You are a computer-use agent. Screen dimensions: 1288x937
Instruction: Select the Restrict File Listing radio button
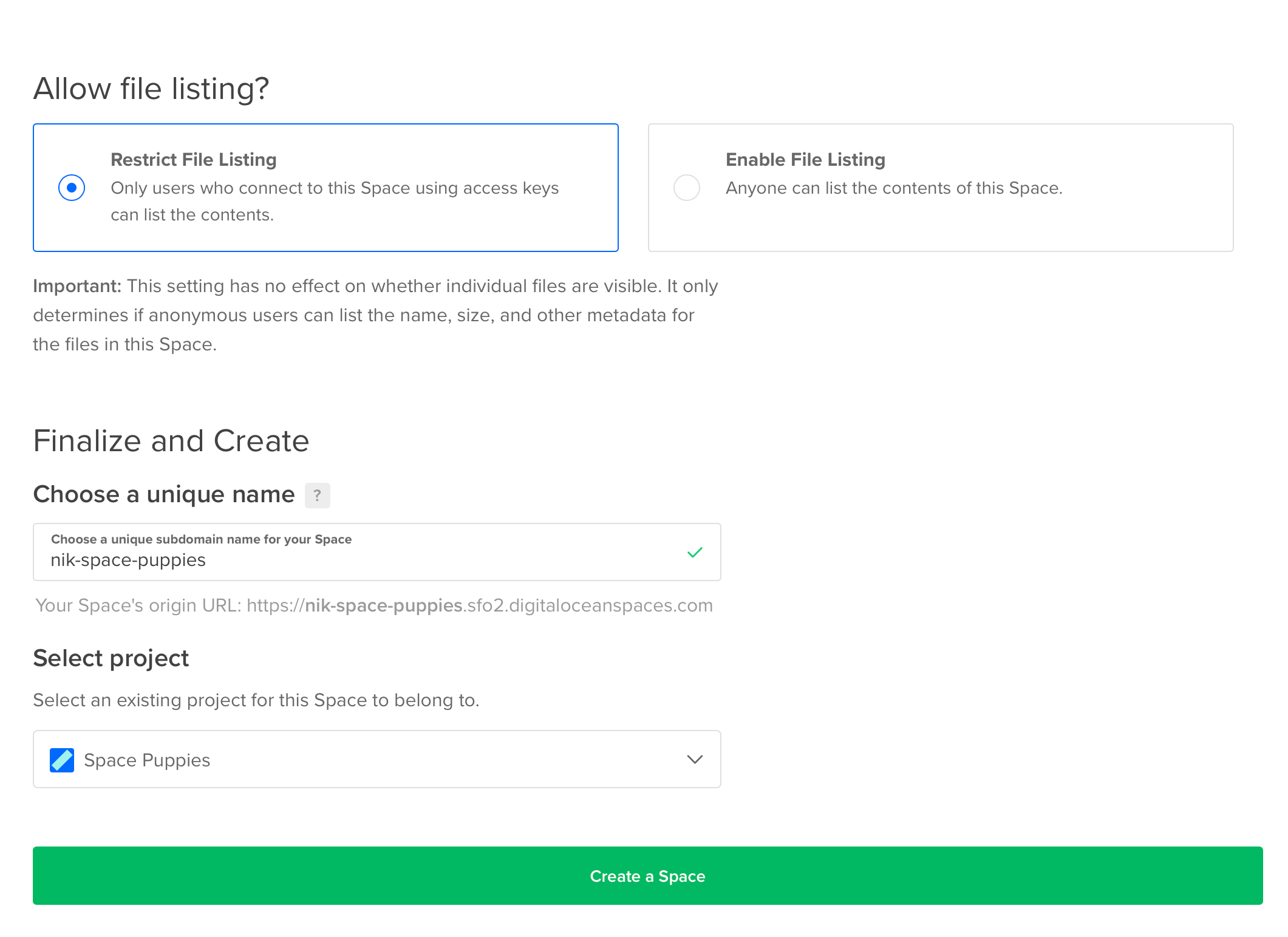(72, 187)
